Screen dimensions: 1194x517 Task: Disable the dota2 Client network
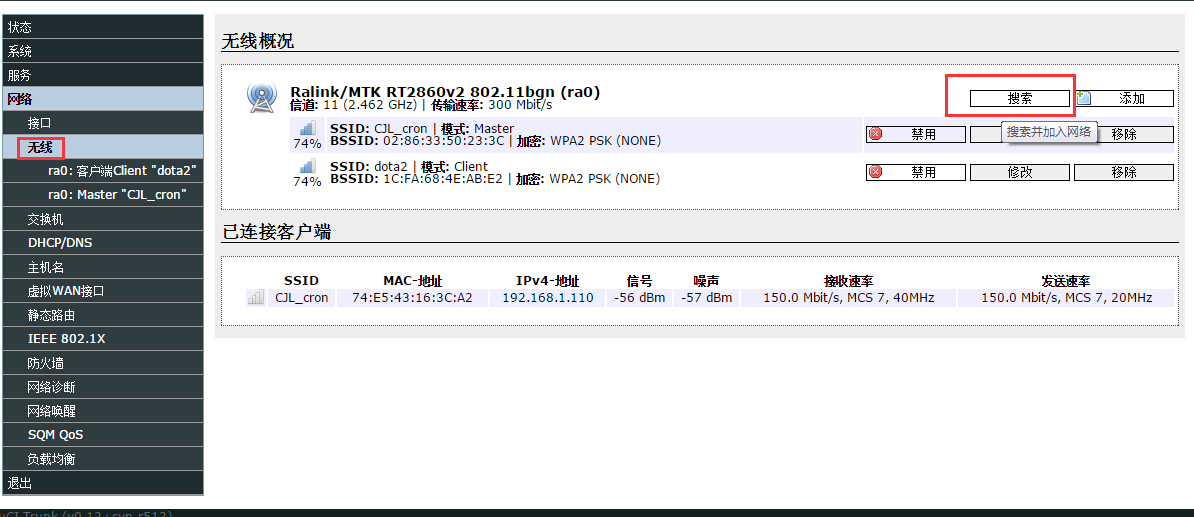(x=915, y=172)
